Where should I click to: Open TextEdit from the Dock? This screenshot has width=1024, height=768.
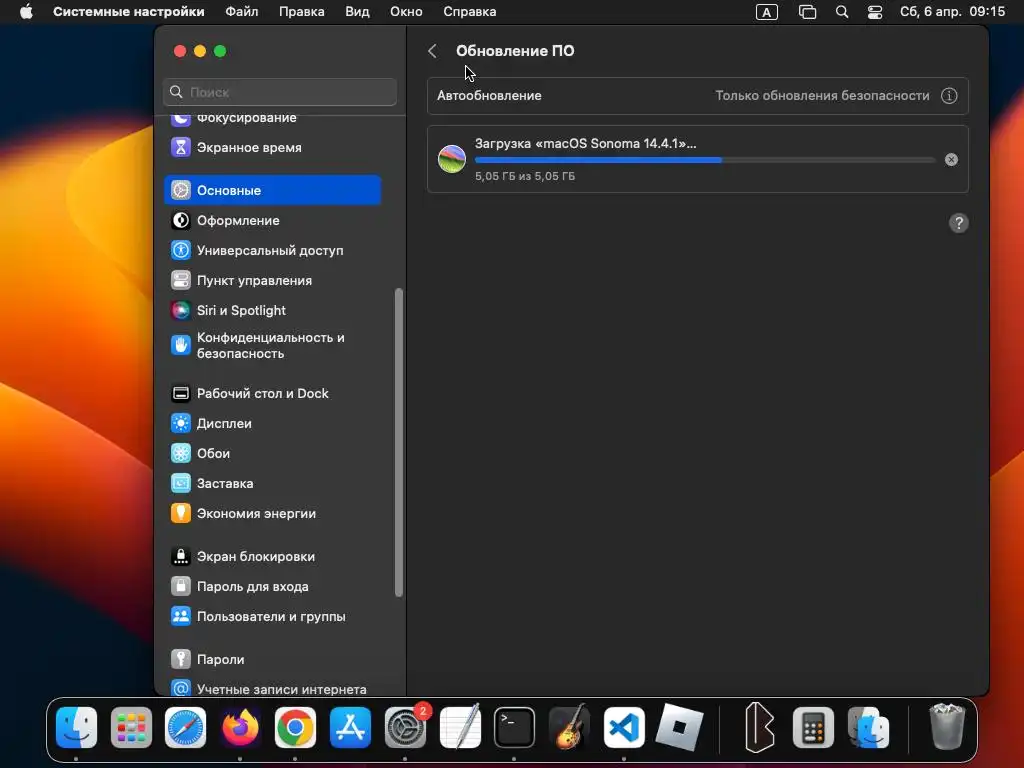(x=460, y=727)
